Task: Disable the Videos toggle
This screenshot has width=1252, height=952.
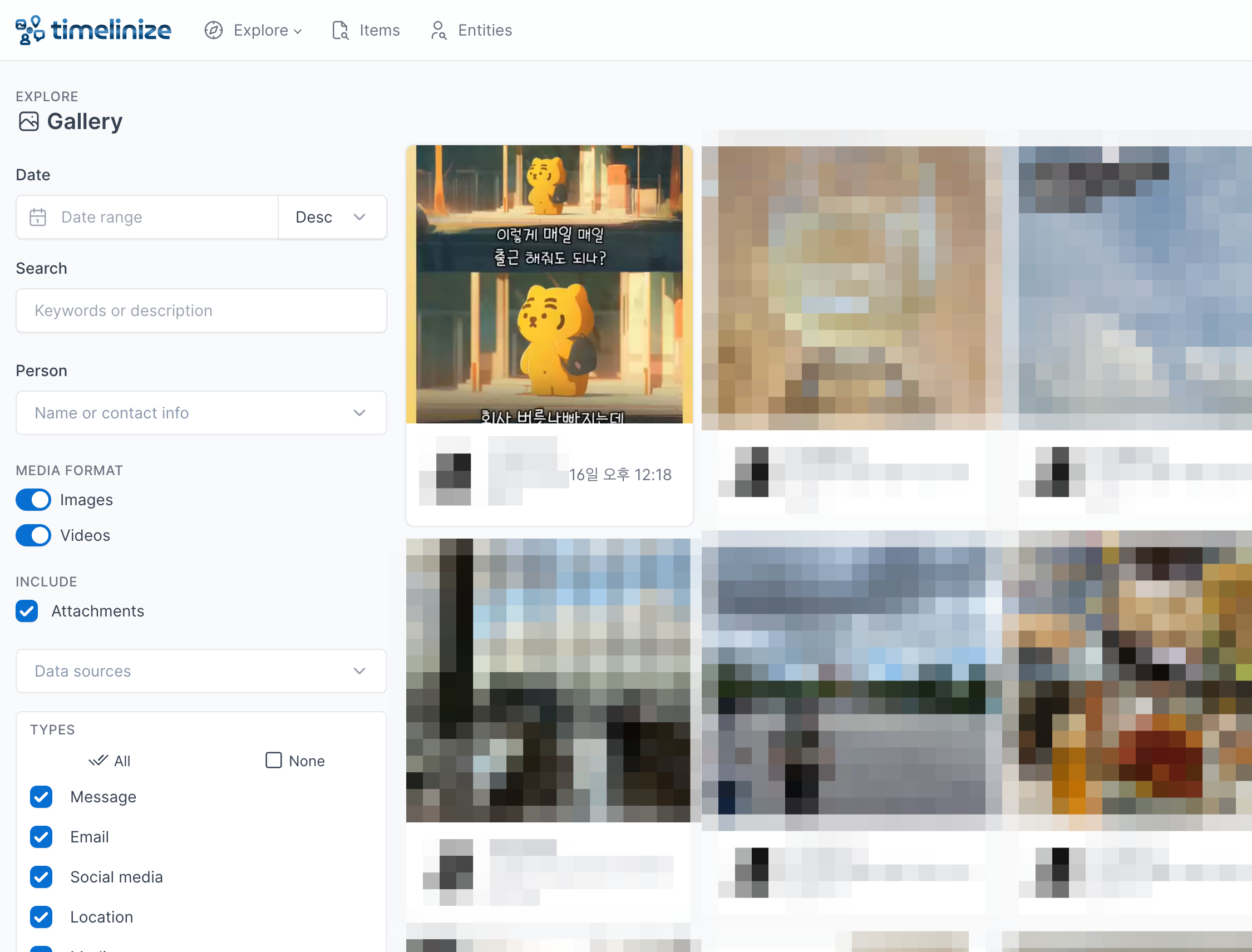Action: pos(33,535)
